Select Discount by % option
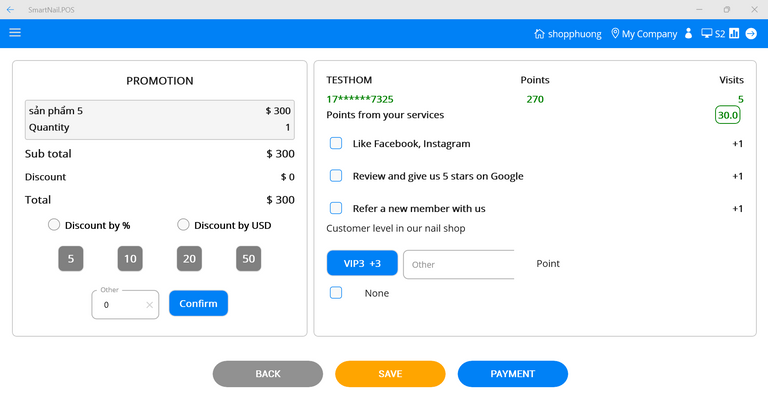This screenshot has width=768, height=404. click(54, 225)
